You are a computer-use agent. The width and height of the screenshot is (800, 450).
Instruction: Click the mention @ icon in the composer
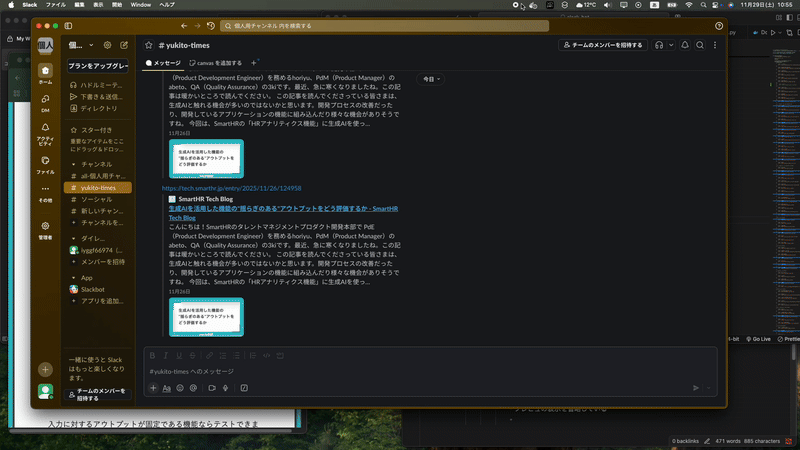pyautogui.click(x=195, y=388)
